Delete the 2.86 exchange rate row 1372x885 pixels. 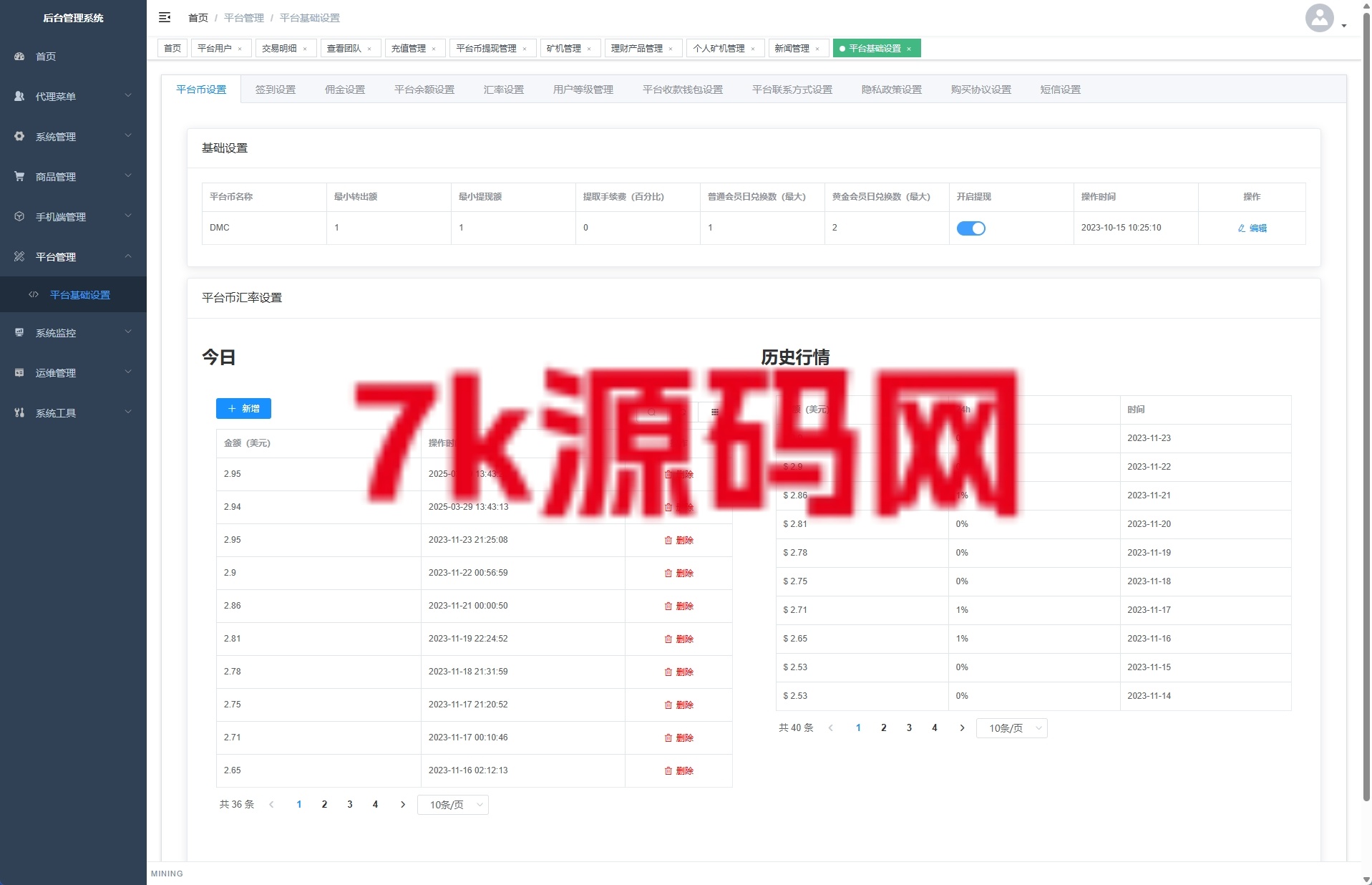click(x=678, y=606)
